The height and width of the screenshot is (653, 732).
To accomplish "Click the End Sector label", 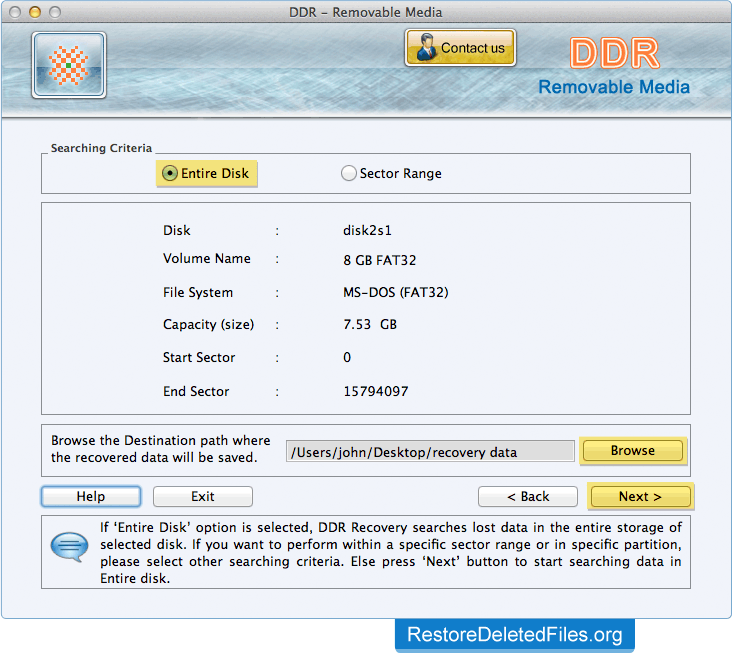I will pyautogui.click(x=196, y=391).
